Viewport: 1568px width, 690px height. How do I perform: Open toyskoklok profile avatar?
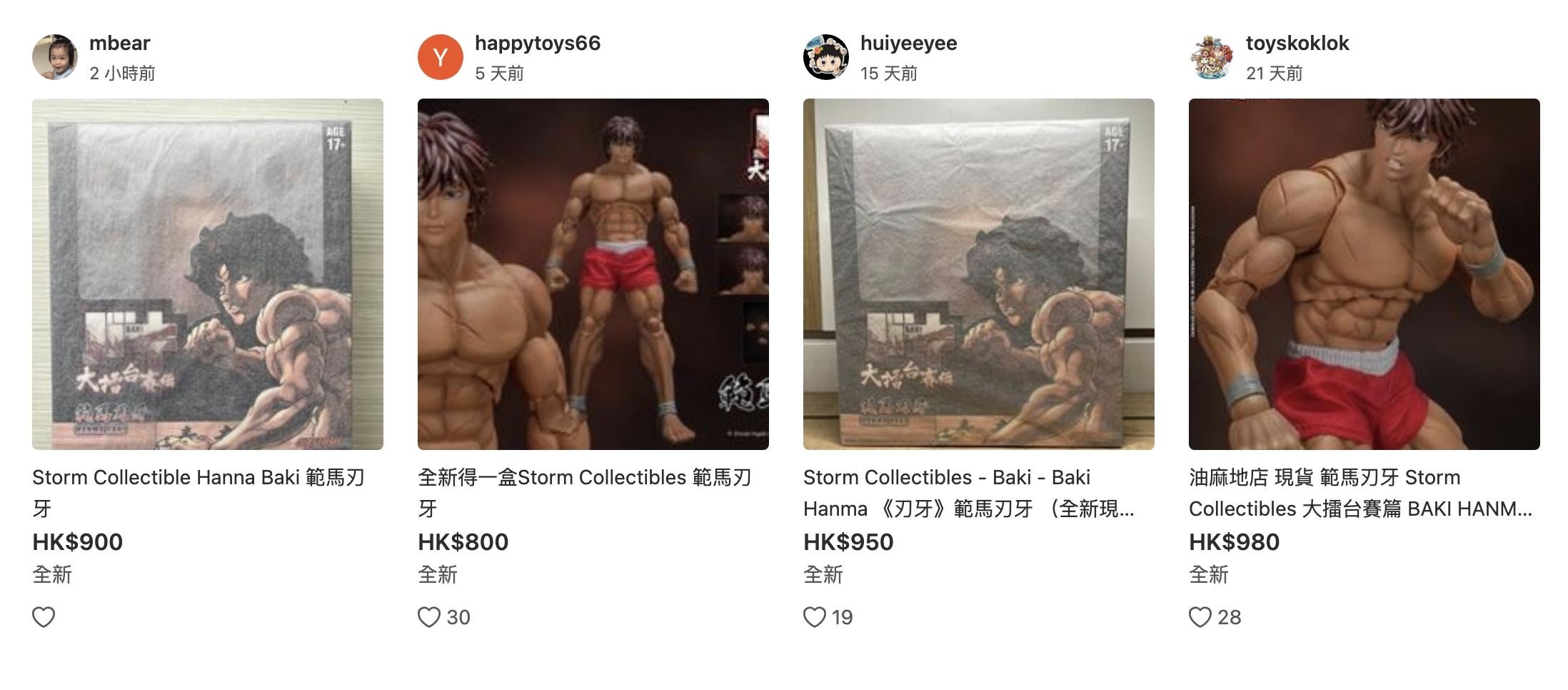coord(1212,57)
